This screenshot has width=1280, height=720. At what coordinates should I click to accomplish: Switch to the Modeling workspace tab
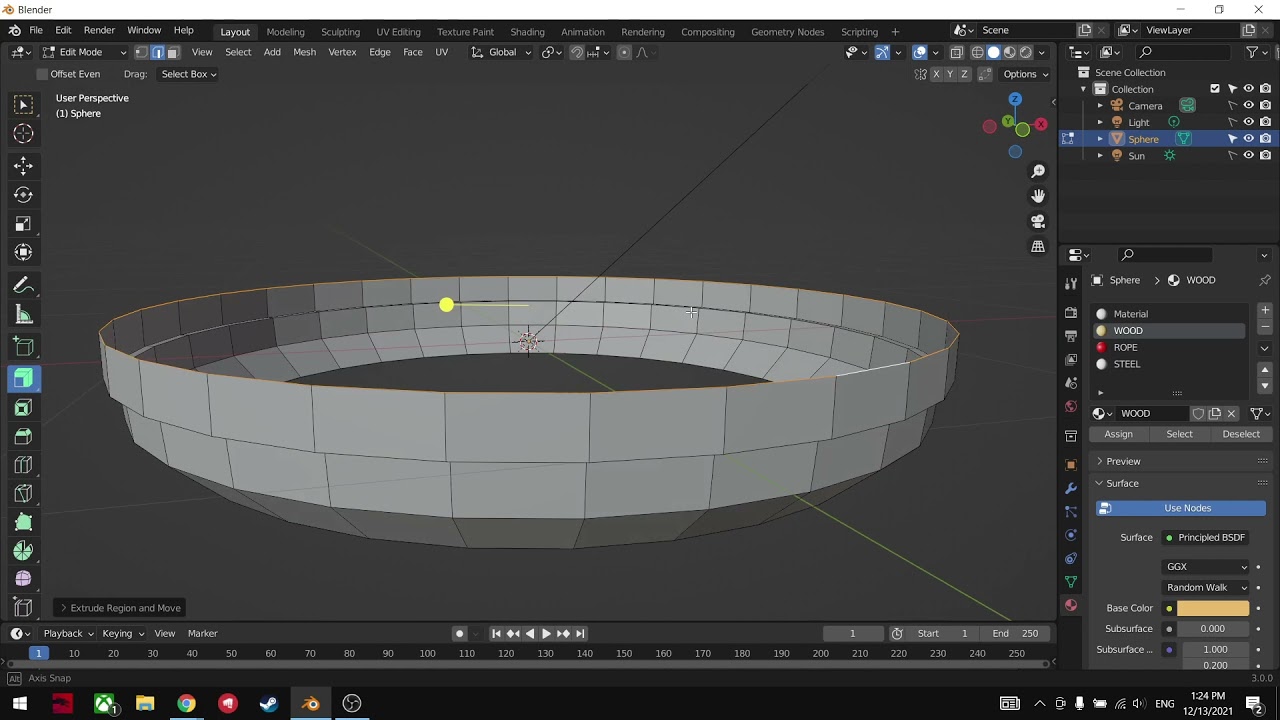285,32
